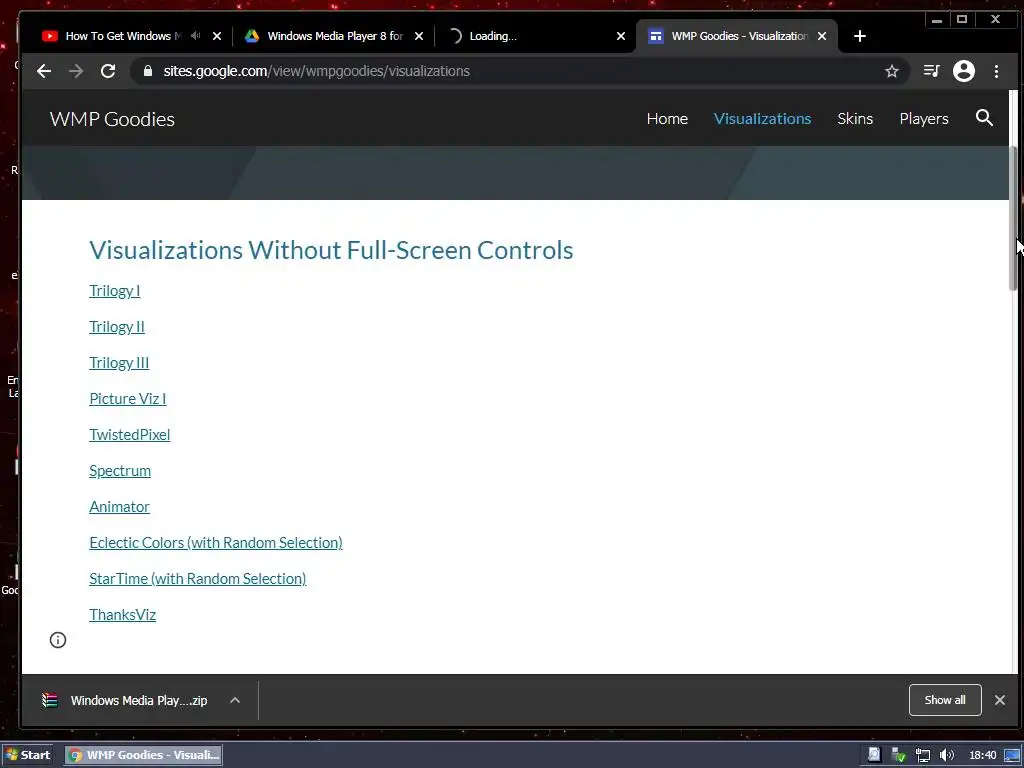Open the Picture Viz I link
The width and height of the screenshot is (1024, 768).
point(127,398)
